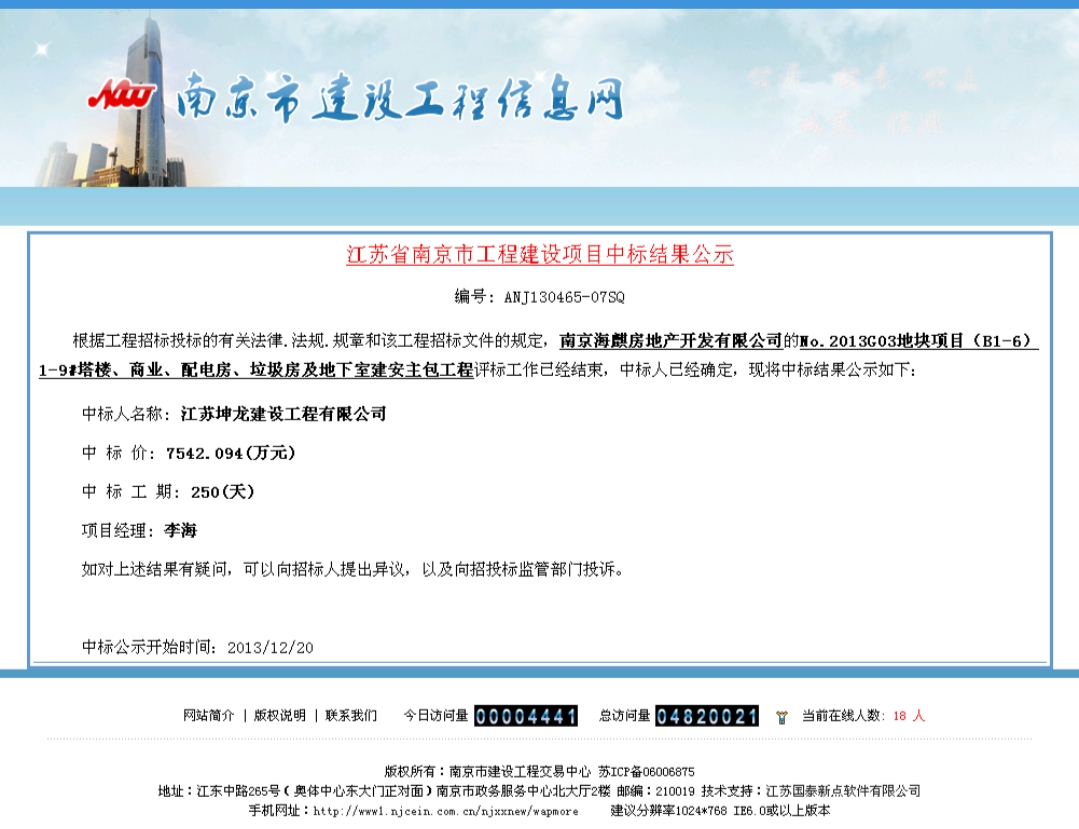Click the construction period 250(天)

tap(223, 492)
